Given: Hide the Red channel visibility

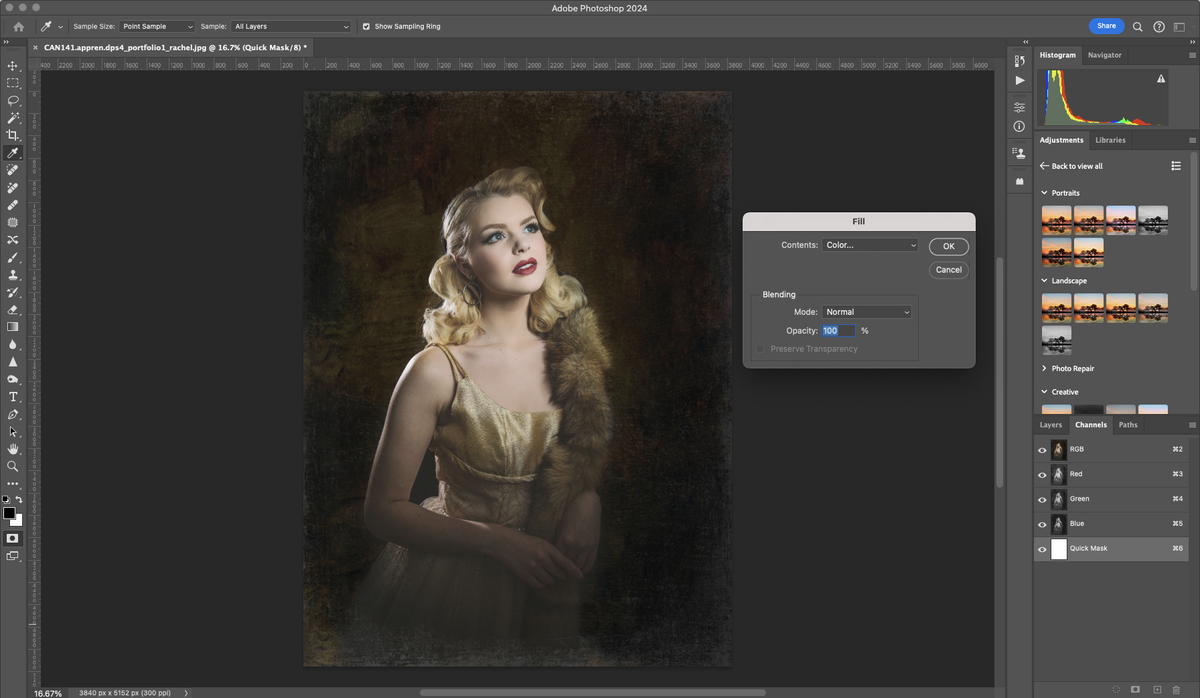Looking at the screenshot, I should coord(1042,474).
